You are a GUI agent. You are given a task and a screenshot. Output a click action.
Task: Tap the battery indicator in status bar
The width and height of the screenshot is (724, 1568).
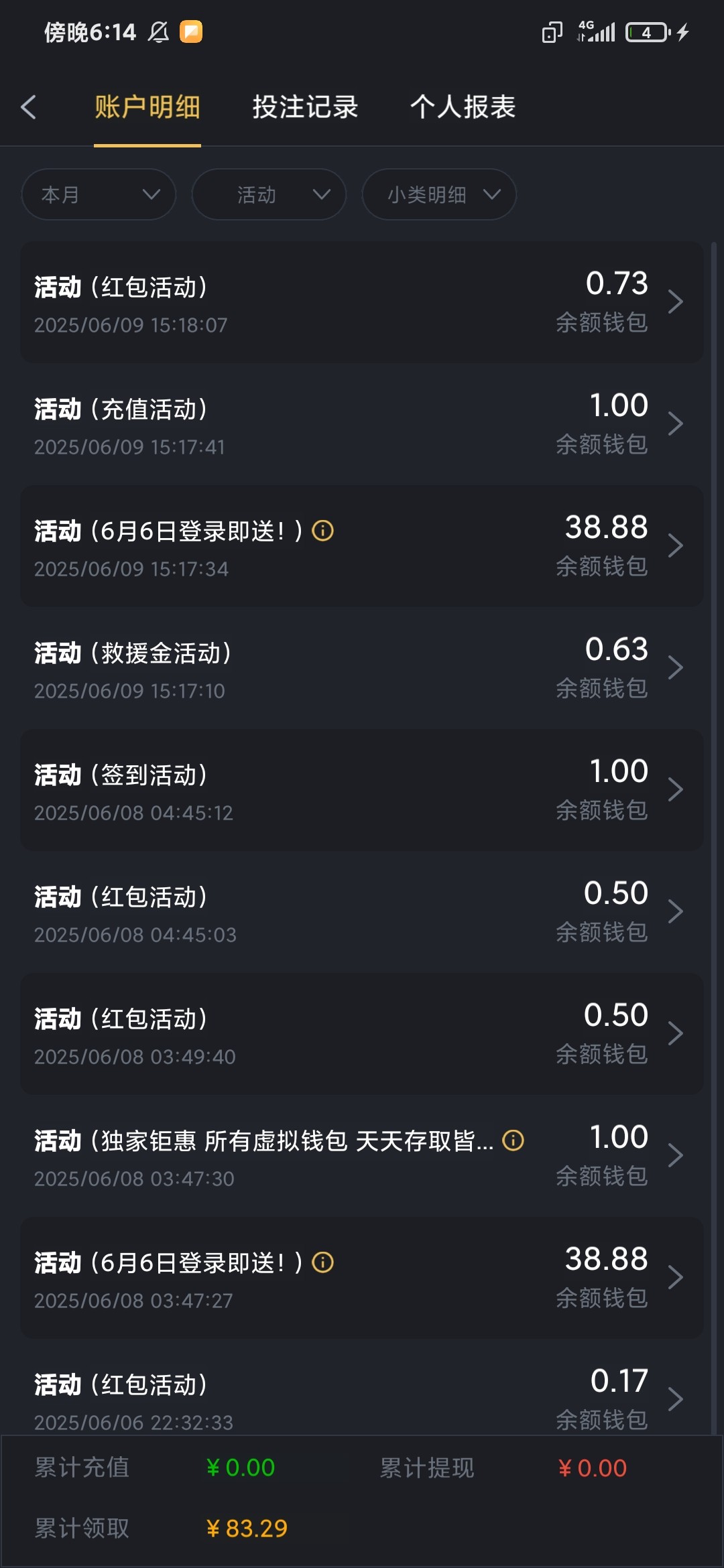[648, 32]
